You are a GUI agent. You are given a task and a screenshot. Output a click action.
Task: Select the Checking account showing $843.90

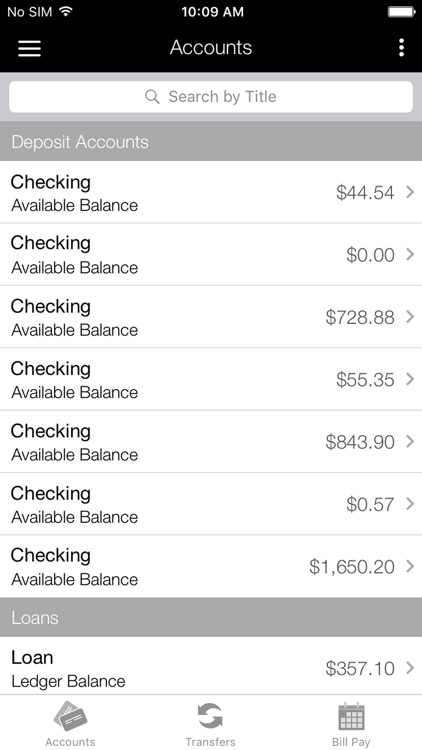211,441
